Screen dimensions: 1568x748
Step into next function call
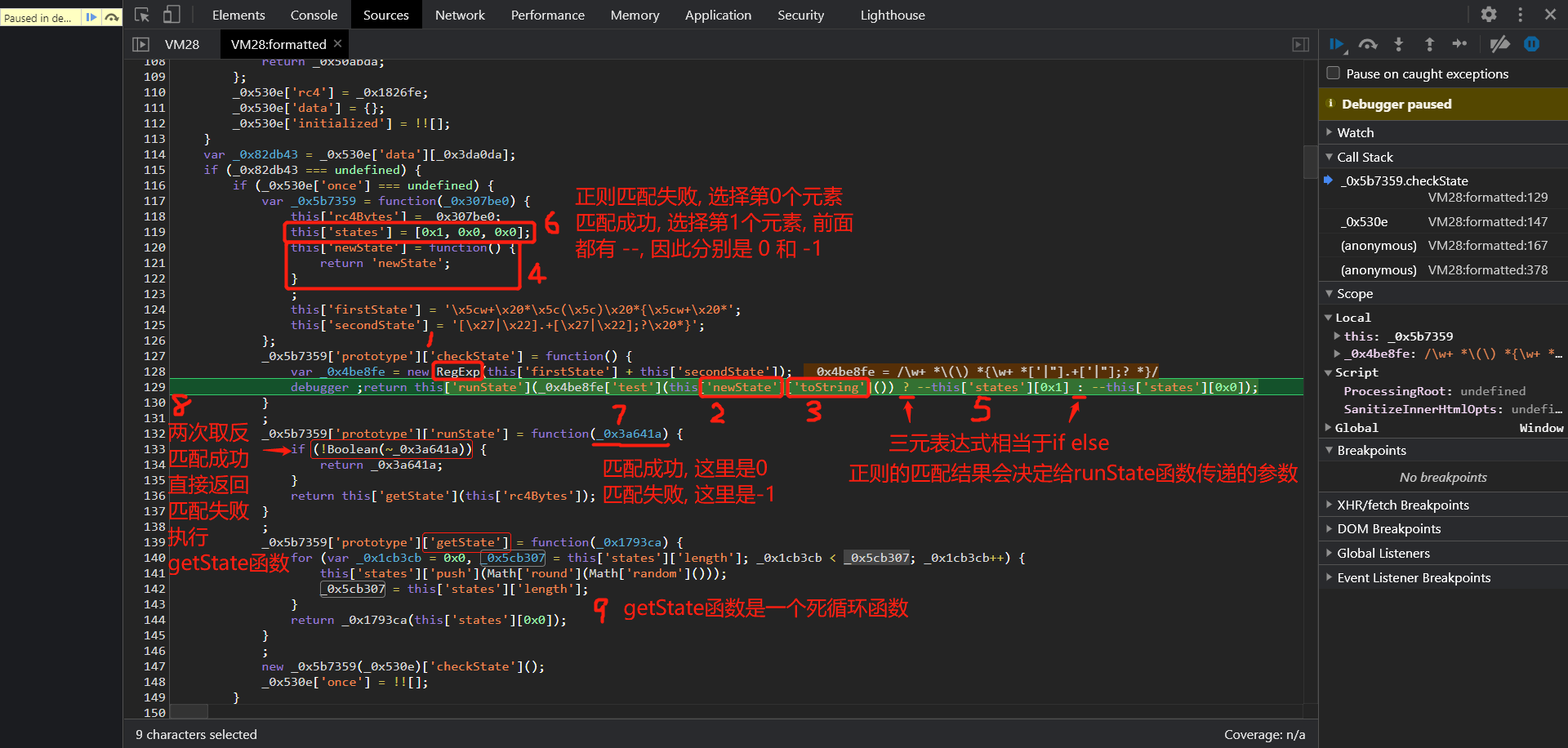pyautogui.click(x=1398, y=44)
